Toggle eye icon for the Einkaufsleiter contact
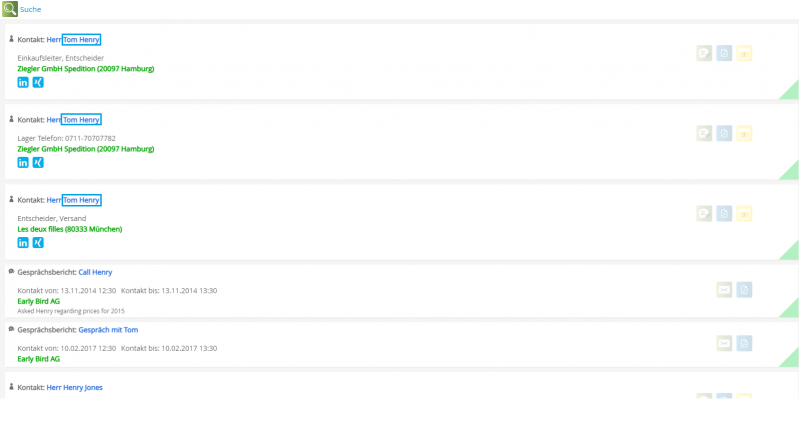This screenshot has height=421, width=799. [x=744, y=54]
